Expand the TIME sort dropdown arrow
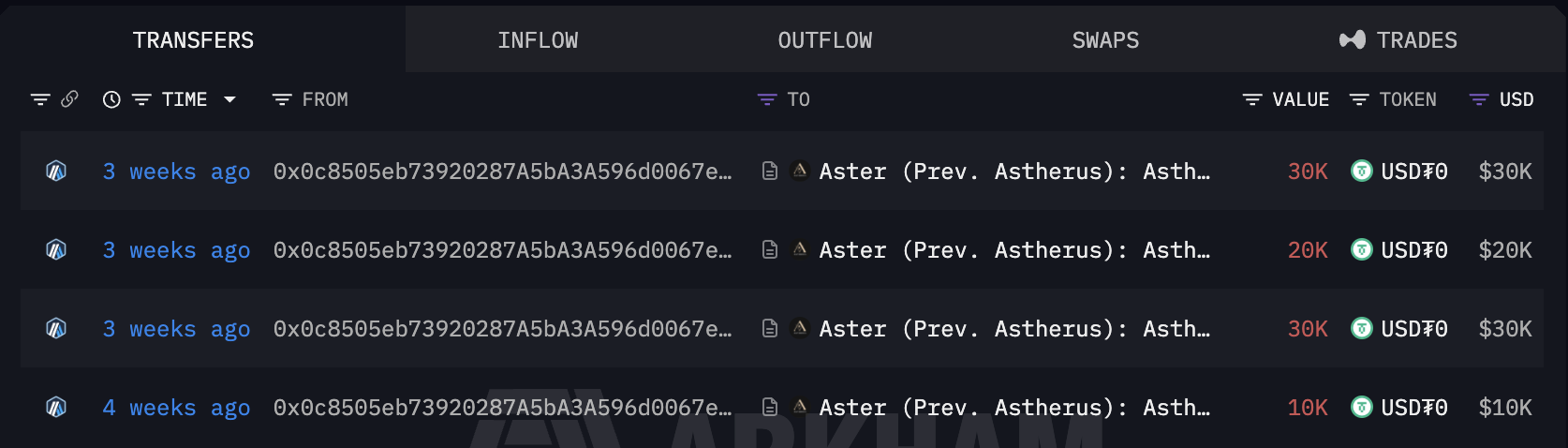The height and width of the screenshot is (448, 1568). click(x=229, y=99)
